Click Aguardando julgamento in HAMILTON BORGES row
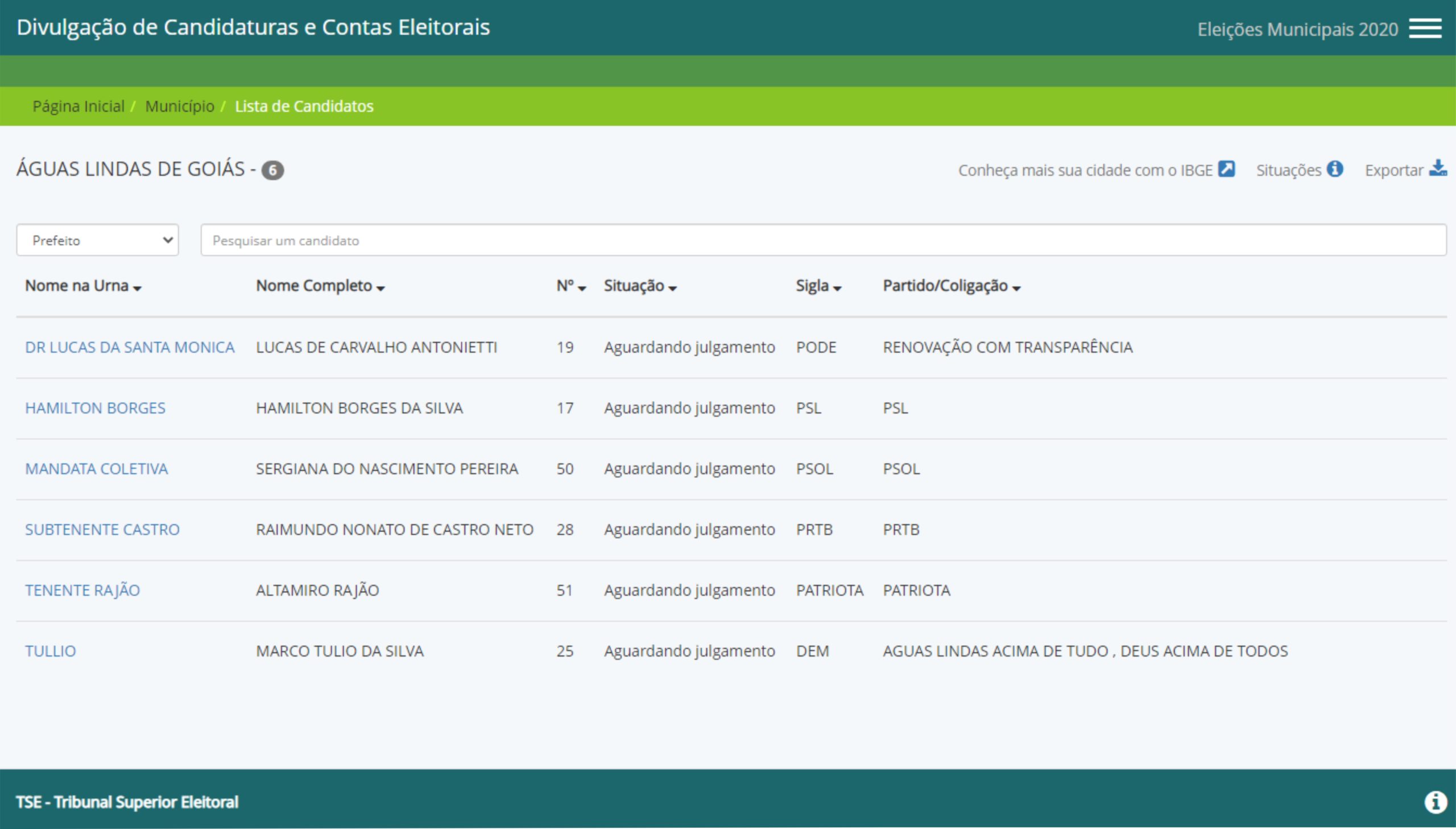The image size is (1456, 829). (689, 408)
